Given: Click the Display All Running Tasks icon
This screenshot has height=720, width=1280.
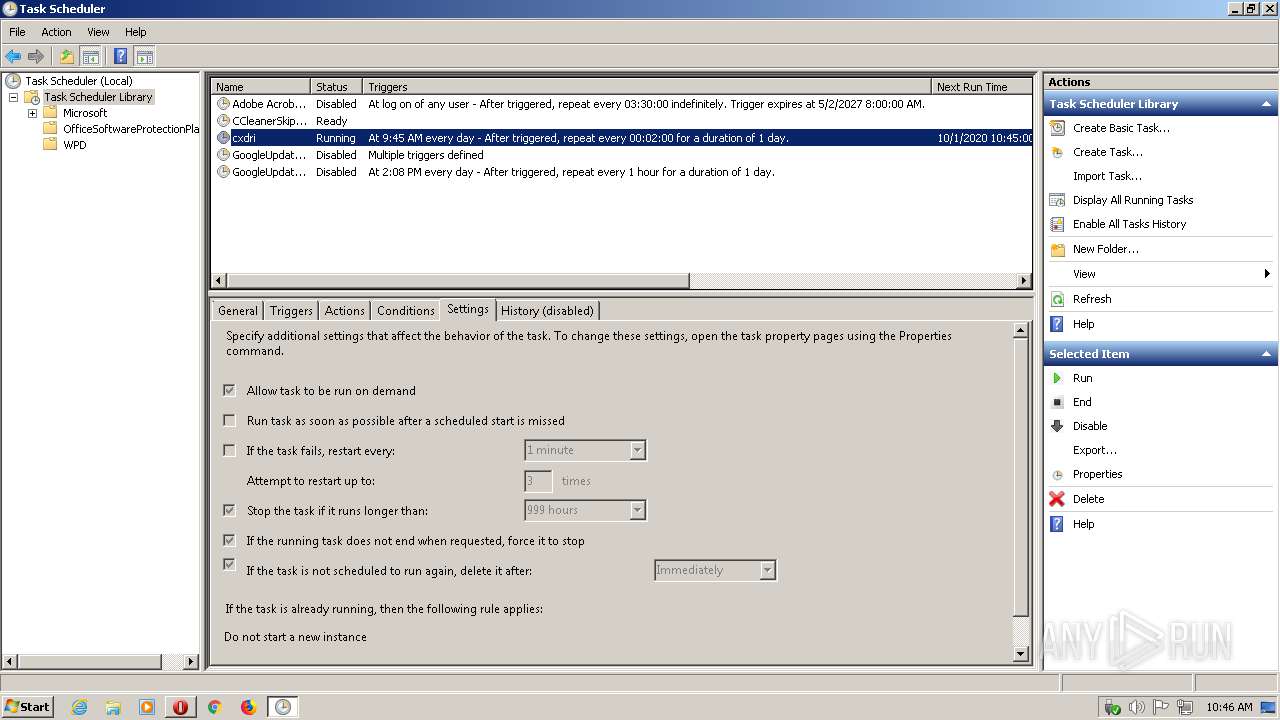Looking at the screenshot, I should pos(1057,200).
